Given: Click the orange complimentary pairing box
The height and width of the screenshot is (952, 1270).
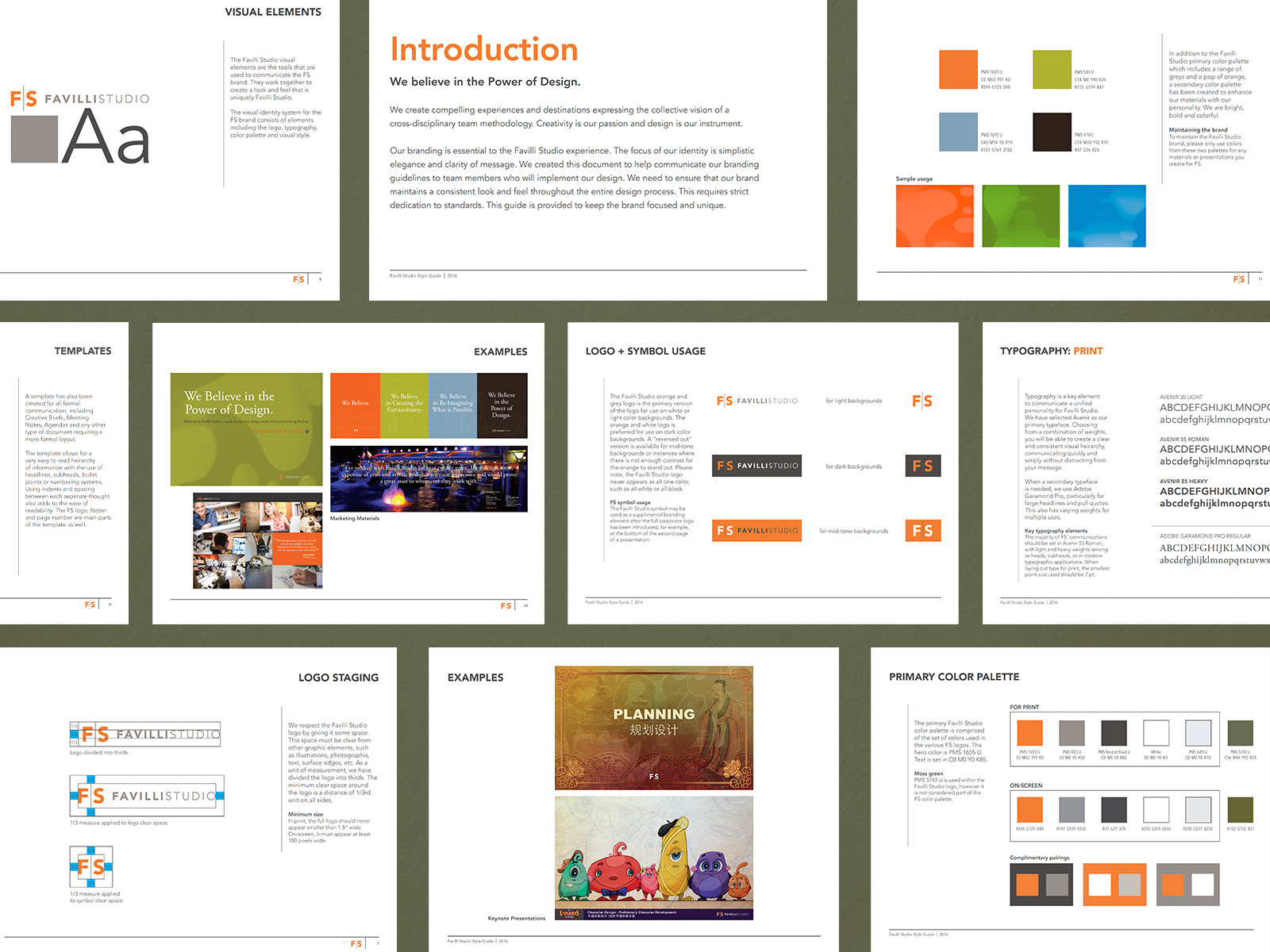Looking at the screenshot, I should click(x=1115, y=885).
